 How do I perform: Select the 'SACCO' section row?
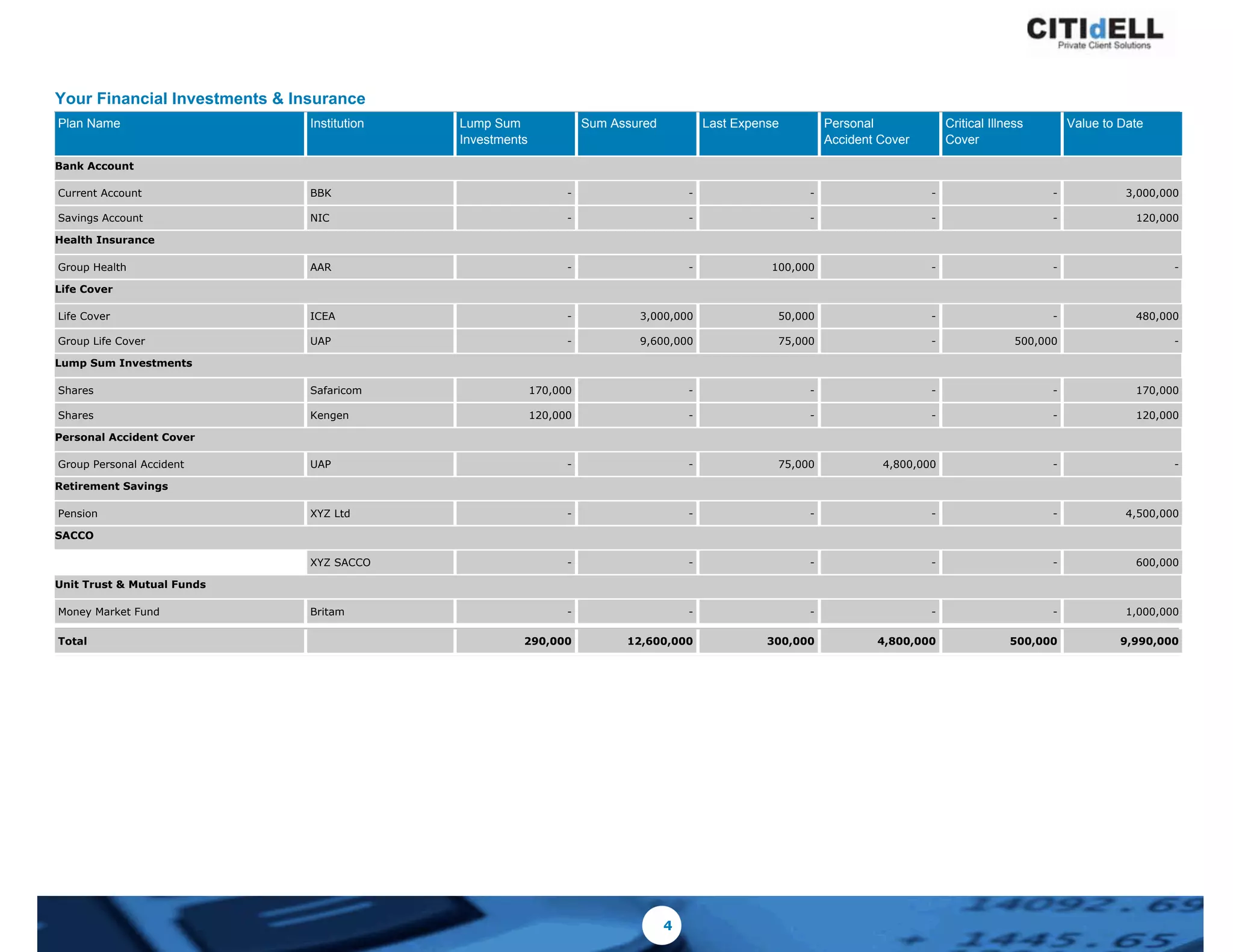click(618, 538)
